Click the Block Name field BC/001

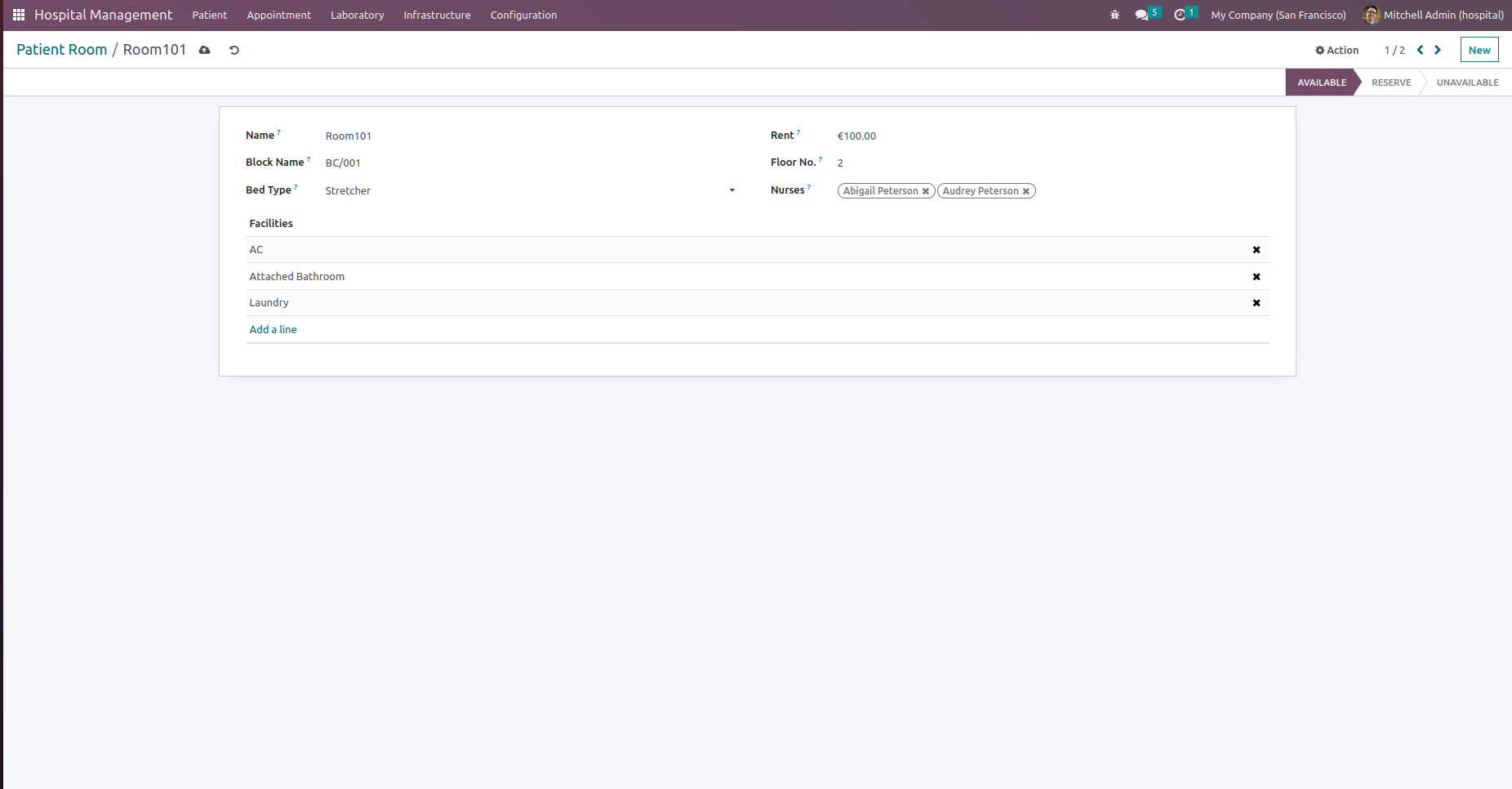(530, 163)
